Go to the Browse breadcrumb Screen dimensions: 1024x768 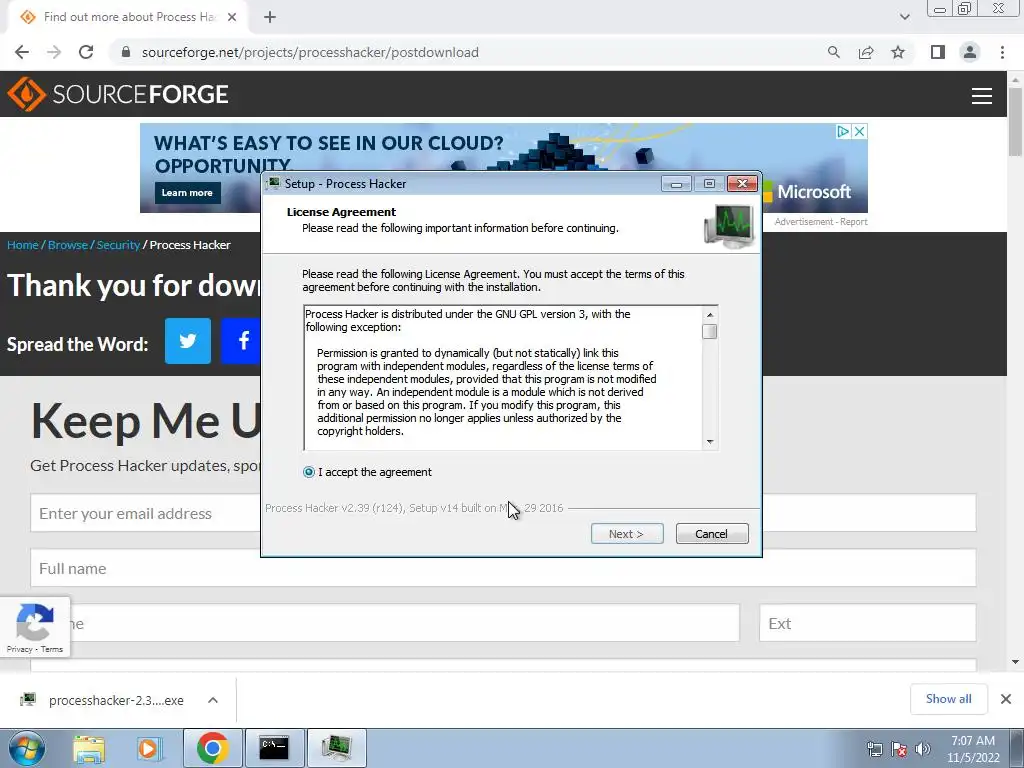pos(68,245)
